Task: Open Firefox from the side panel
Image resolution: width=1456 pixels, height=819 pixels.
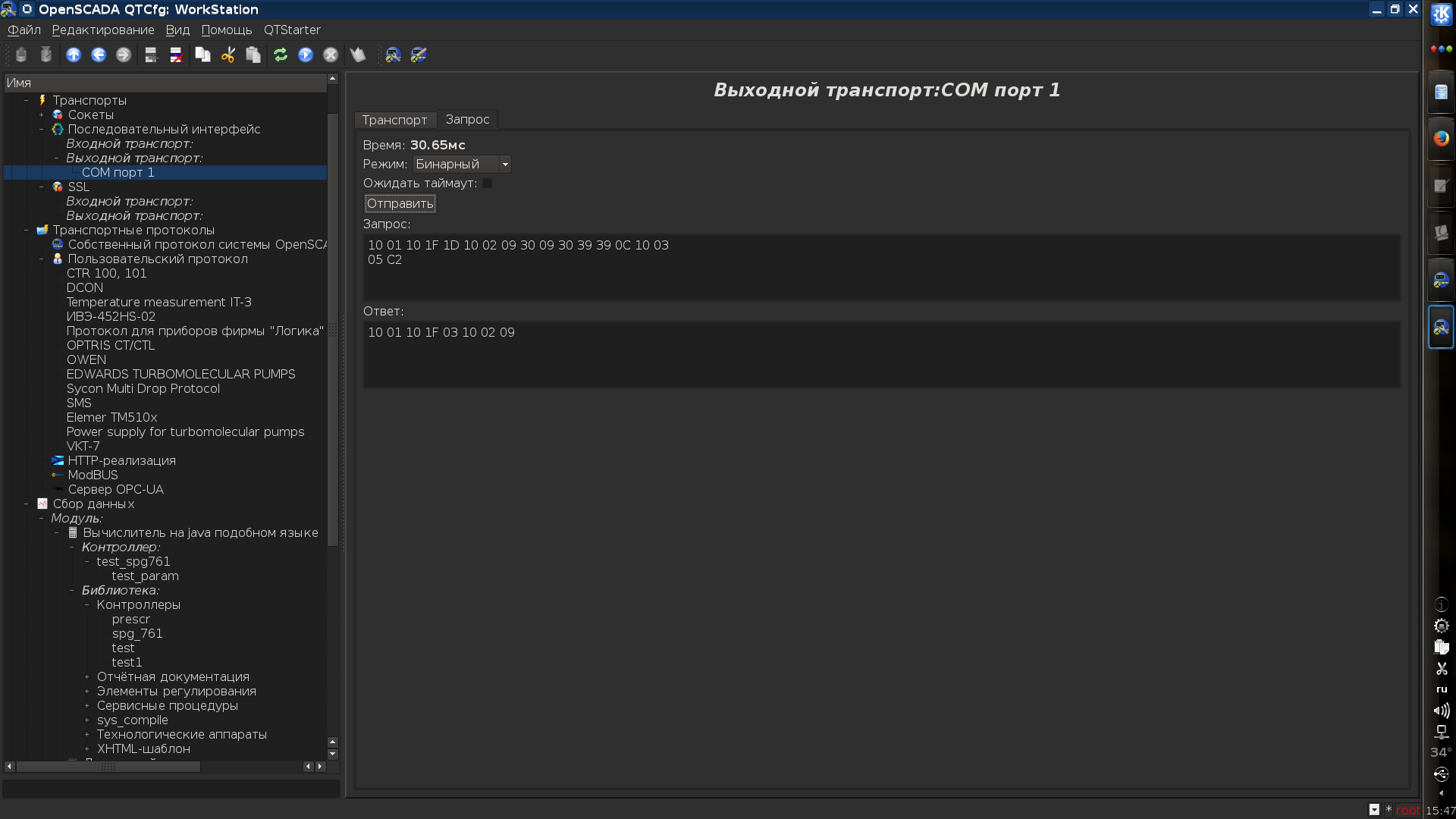Action: point(1441,139)
